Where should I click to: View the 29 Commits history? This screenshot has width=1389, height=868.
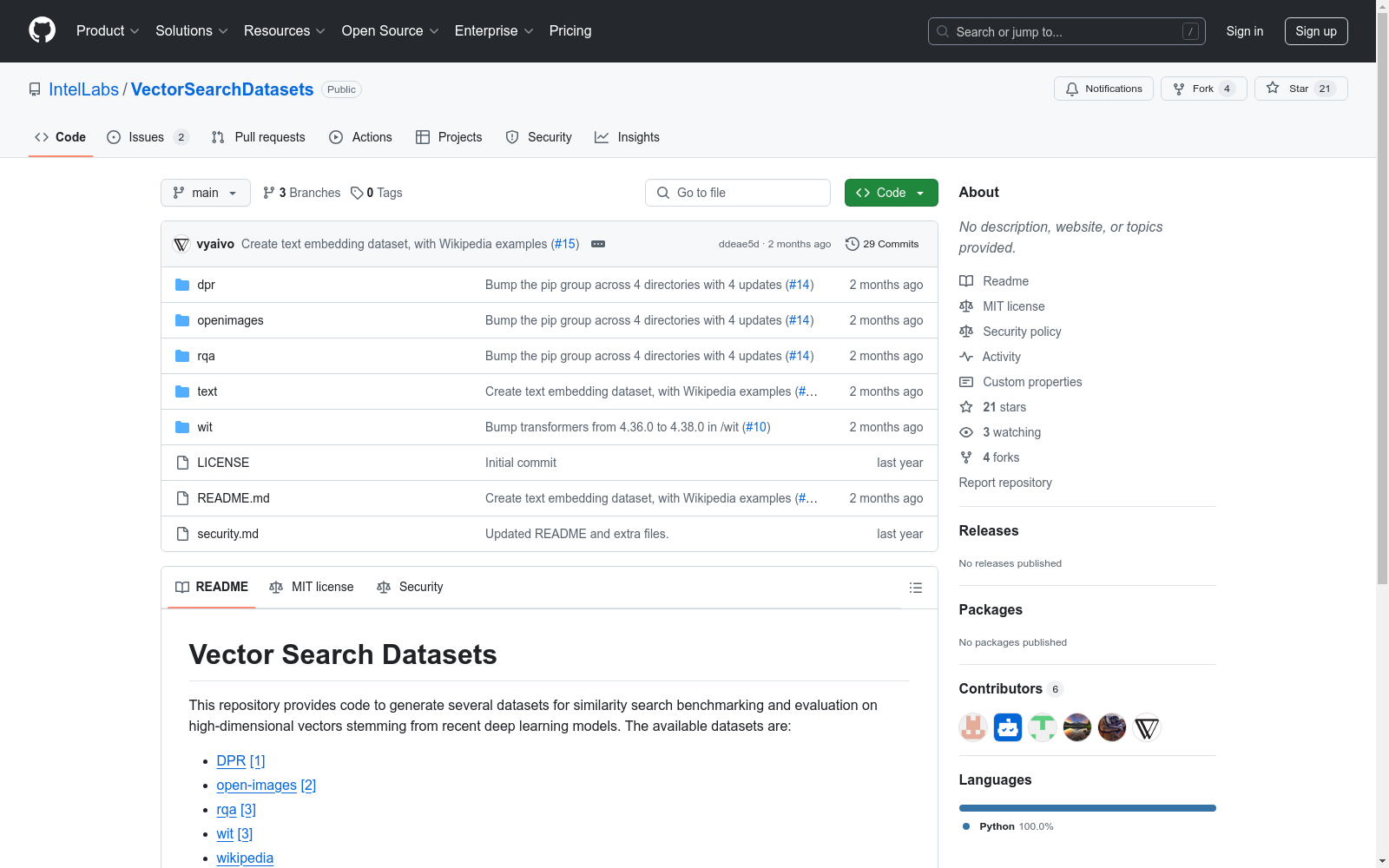pyautogui.click(x=882, y=244)
